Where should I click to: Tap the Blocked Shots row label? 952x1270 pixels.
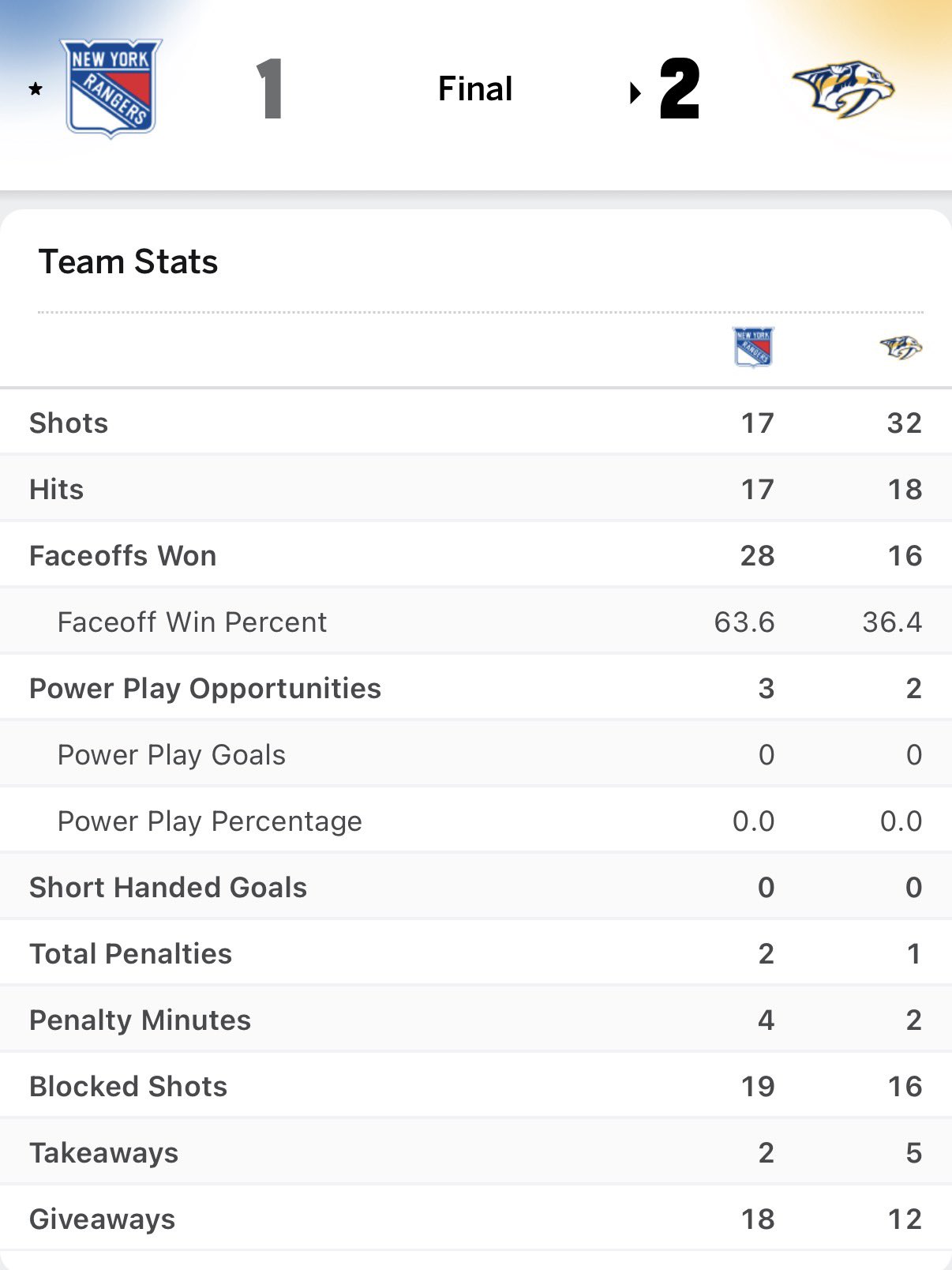[129, 1087]
